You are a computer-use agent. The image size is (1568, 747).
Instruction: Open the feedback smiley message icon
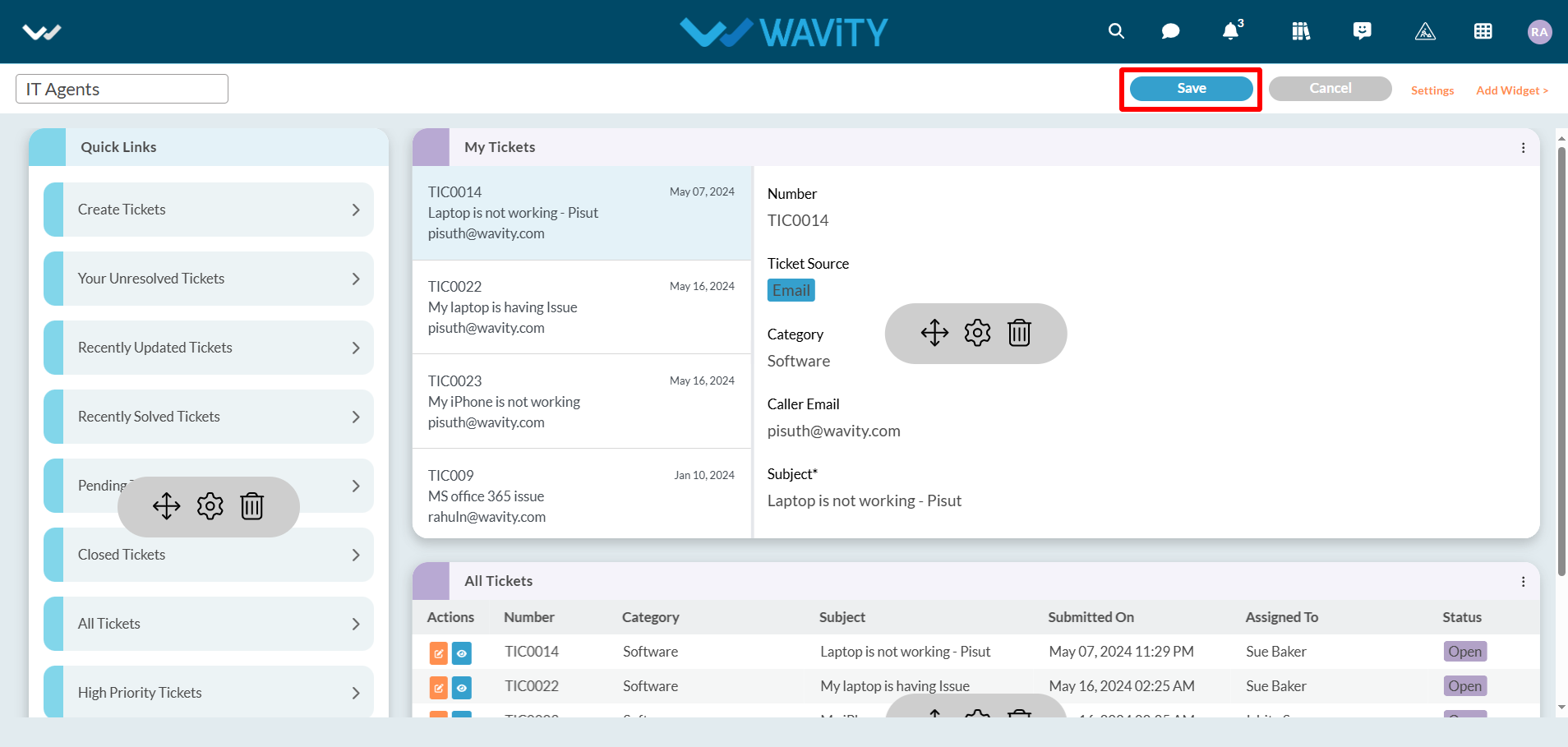coord(1363,31)
